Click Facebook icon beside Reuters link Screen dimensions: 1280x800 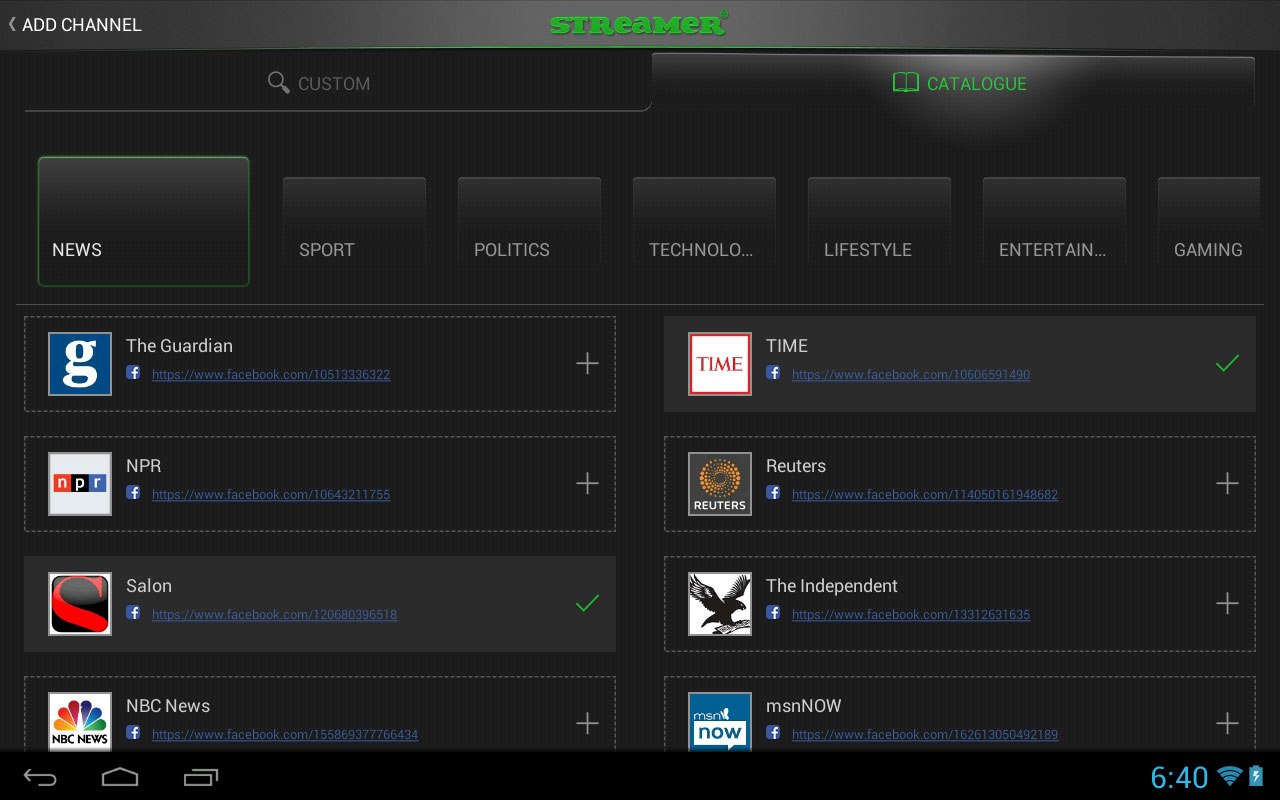pos(773,493)
